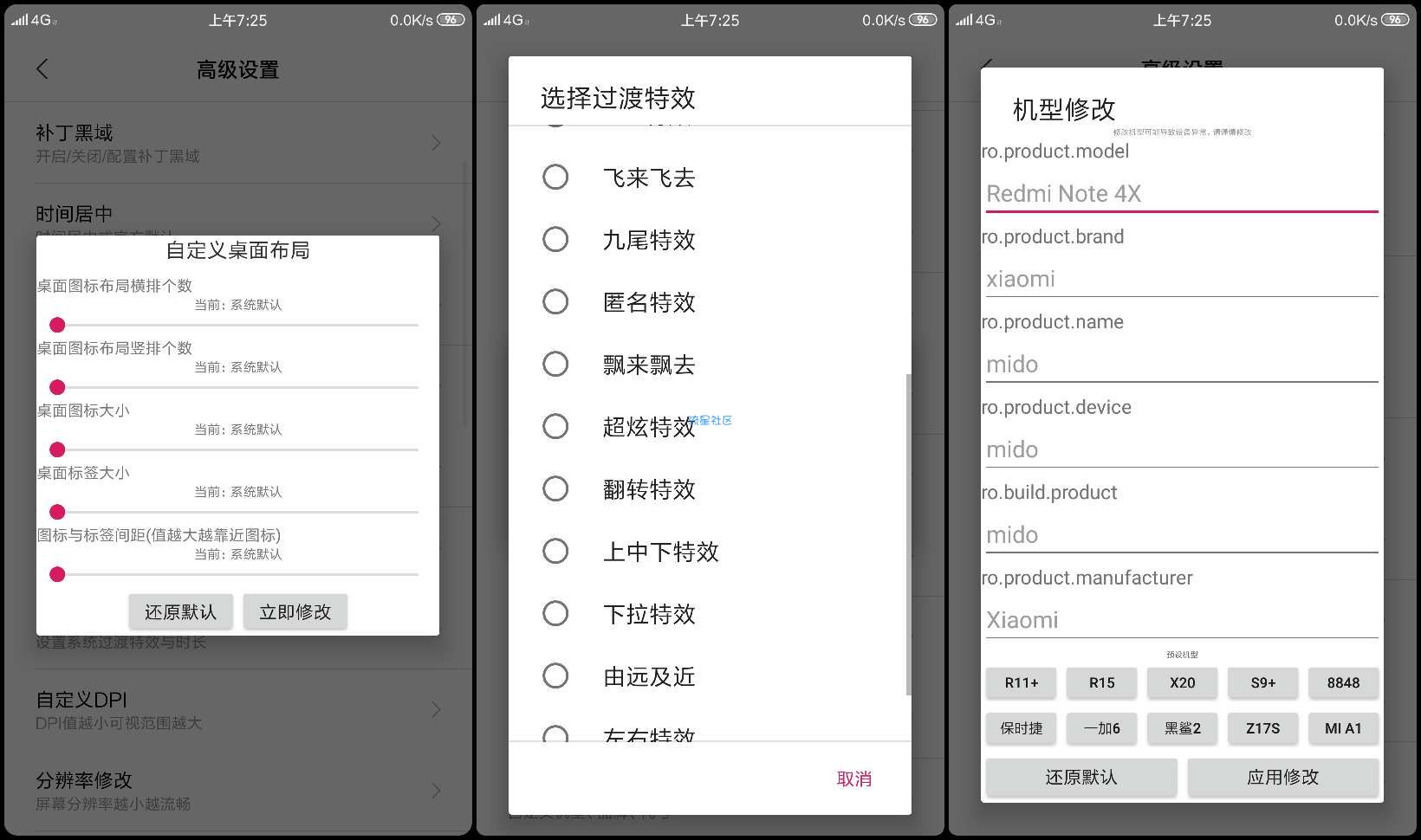Edit ro.product.model field Redmi Note 4X
The width and height of the screenshot is (1421, 840).
[1182, 193]
